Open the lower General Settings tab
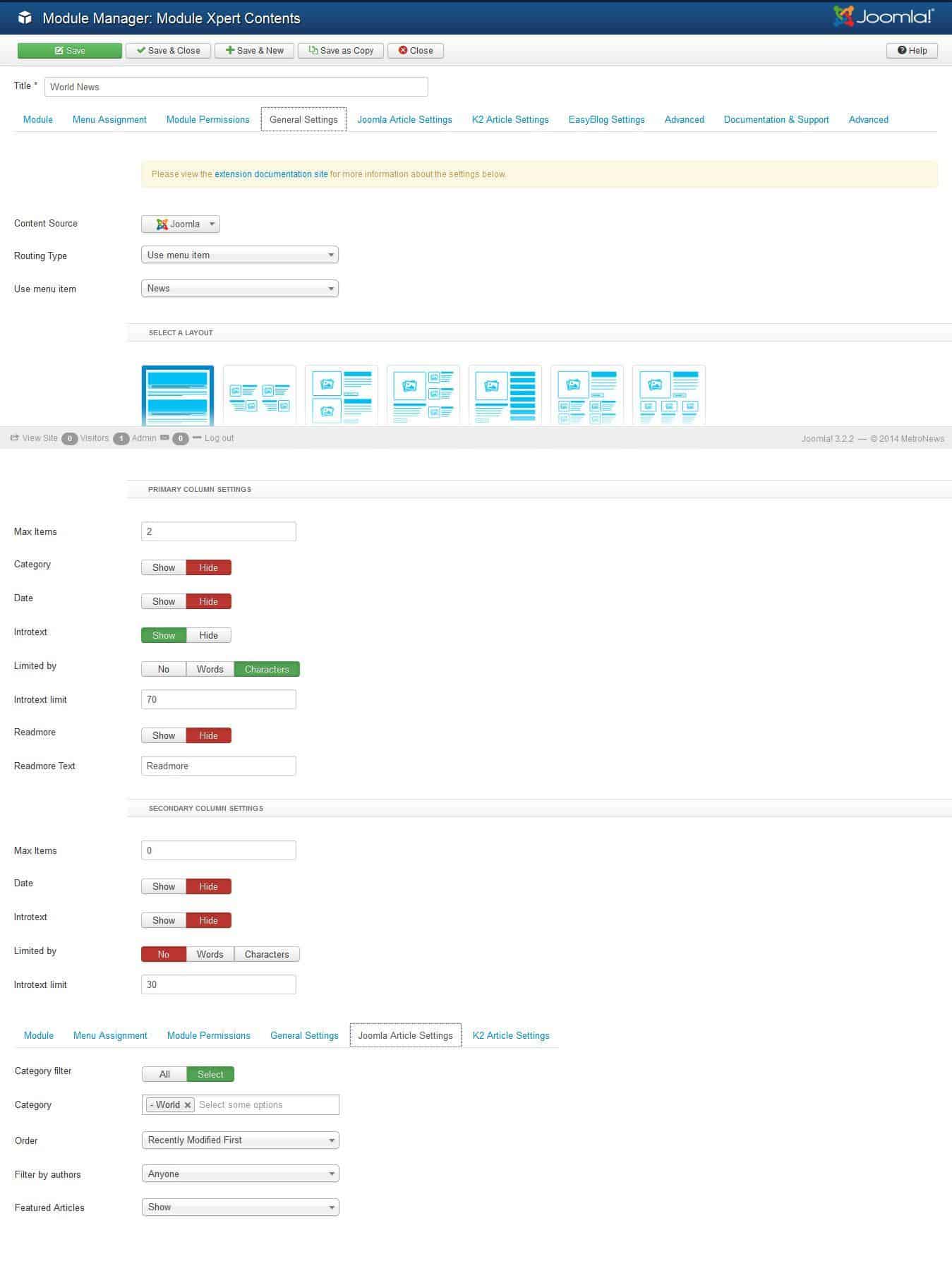Viewport: 952px width, 1278px height. coord(304,1035)
